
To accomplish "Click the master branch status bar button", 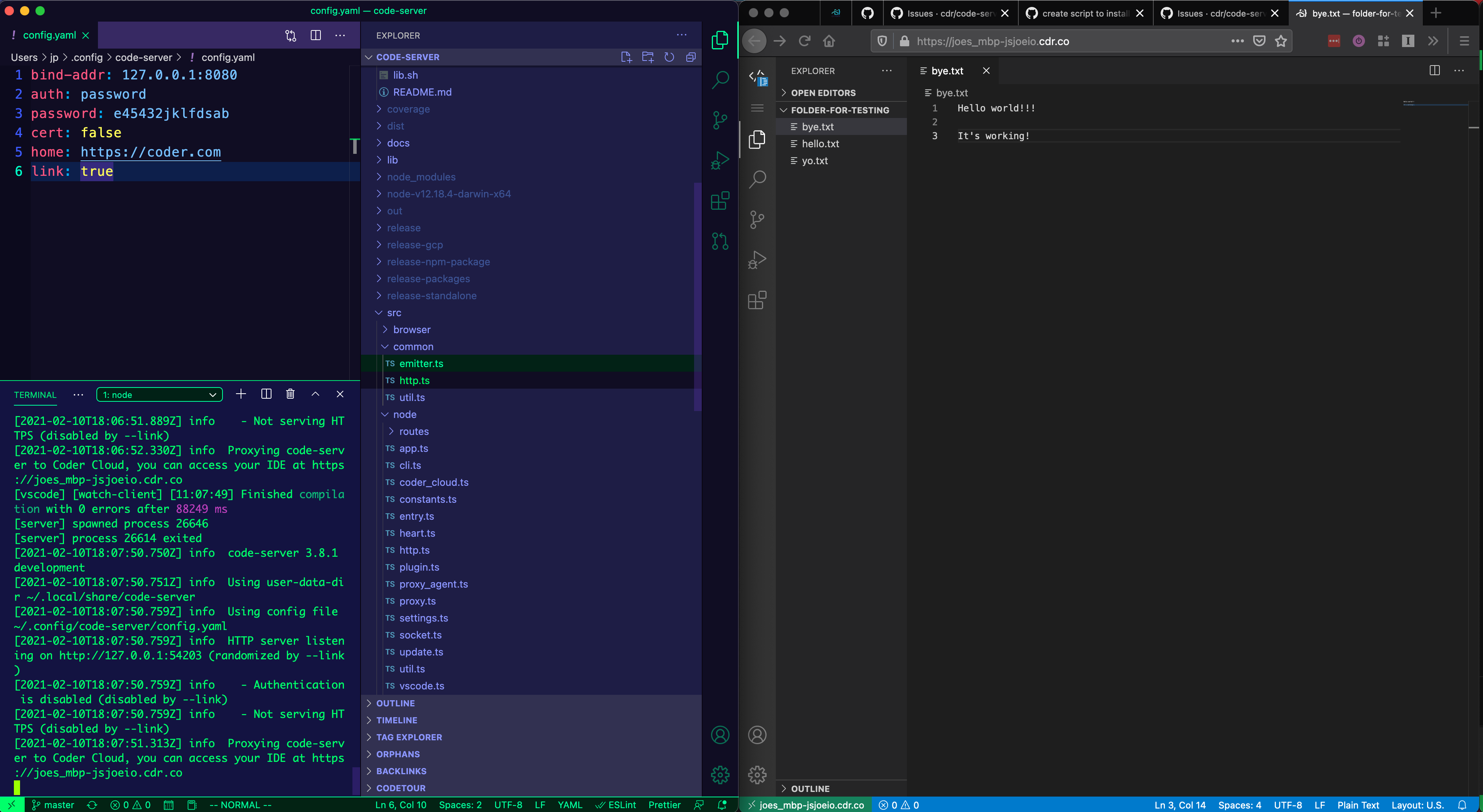I will 53,805.
